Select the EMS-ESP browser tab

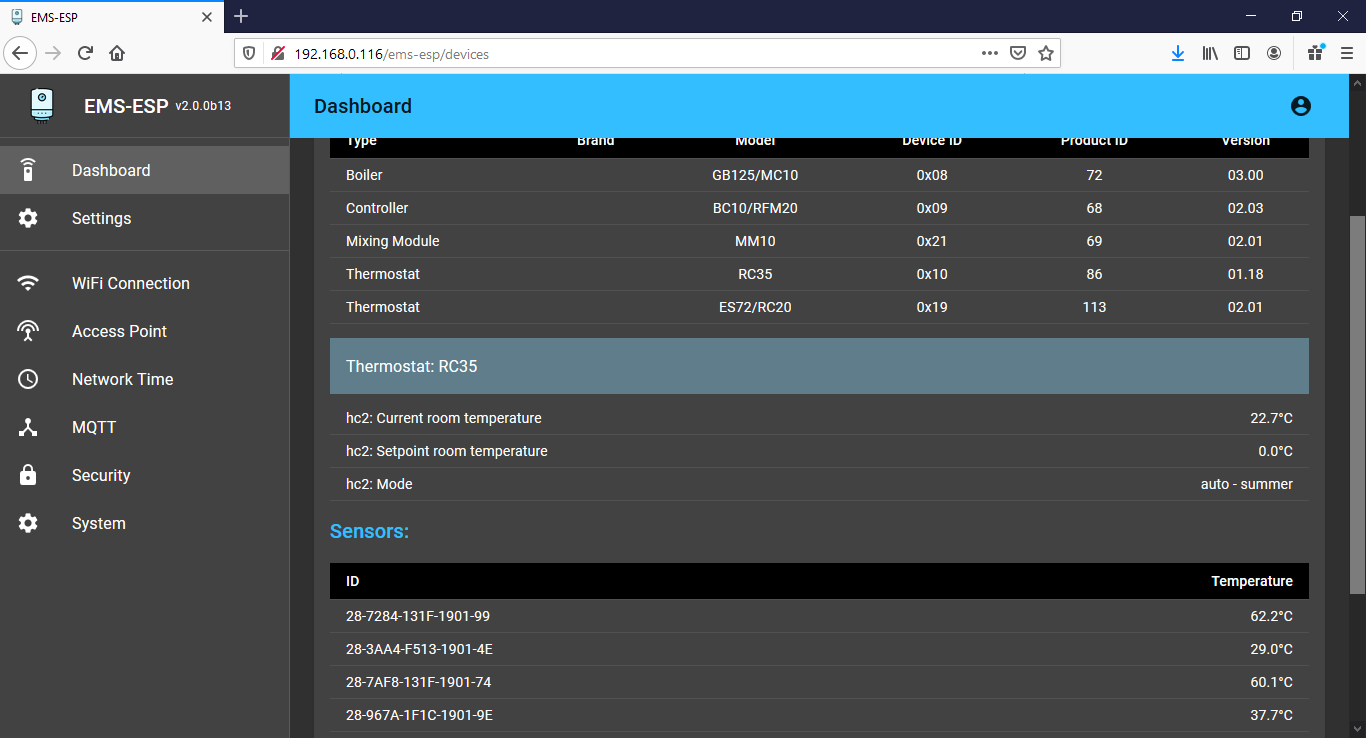pyautogui.click(x=110, y=17)
